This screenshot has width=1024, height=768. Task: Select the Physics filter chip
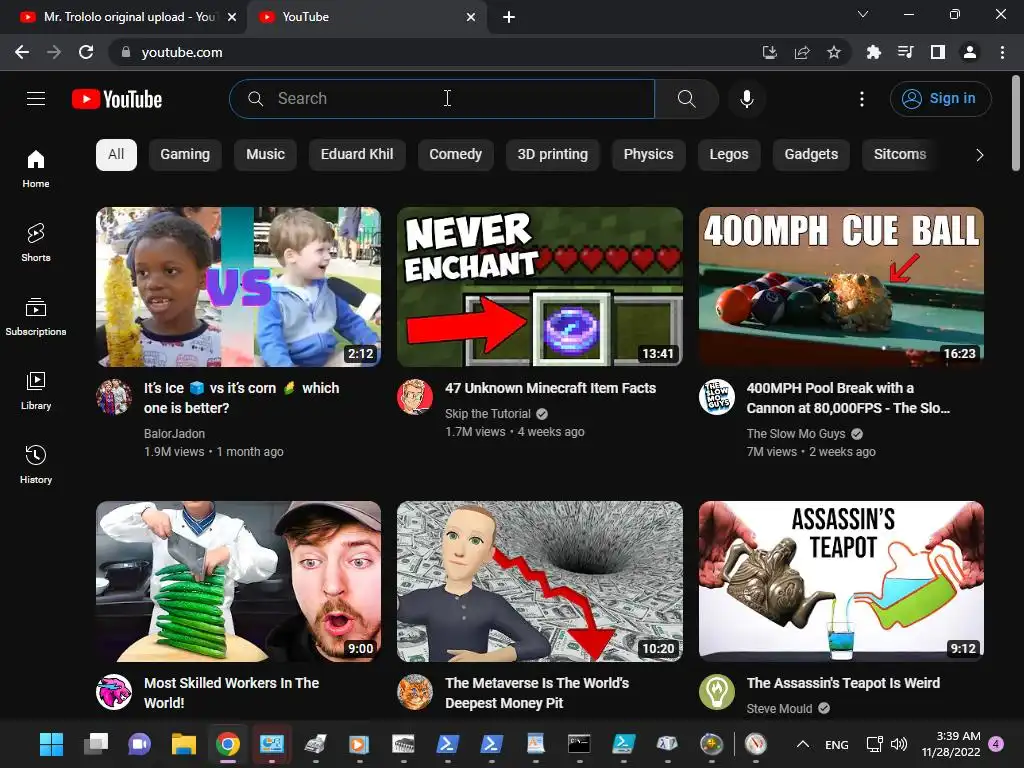pyautogui.click(x=648, y=155)
